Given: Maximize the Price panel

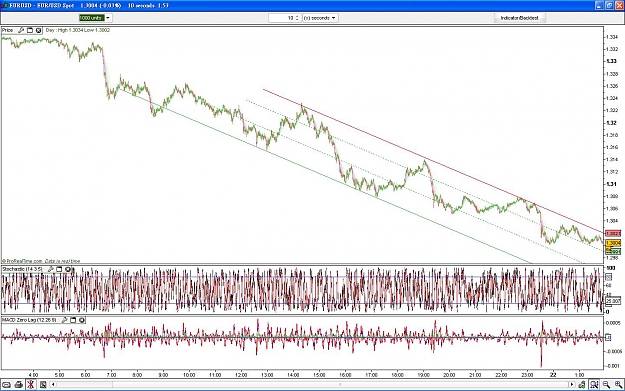Looking at the screenshot, I should [30, 30].
